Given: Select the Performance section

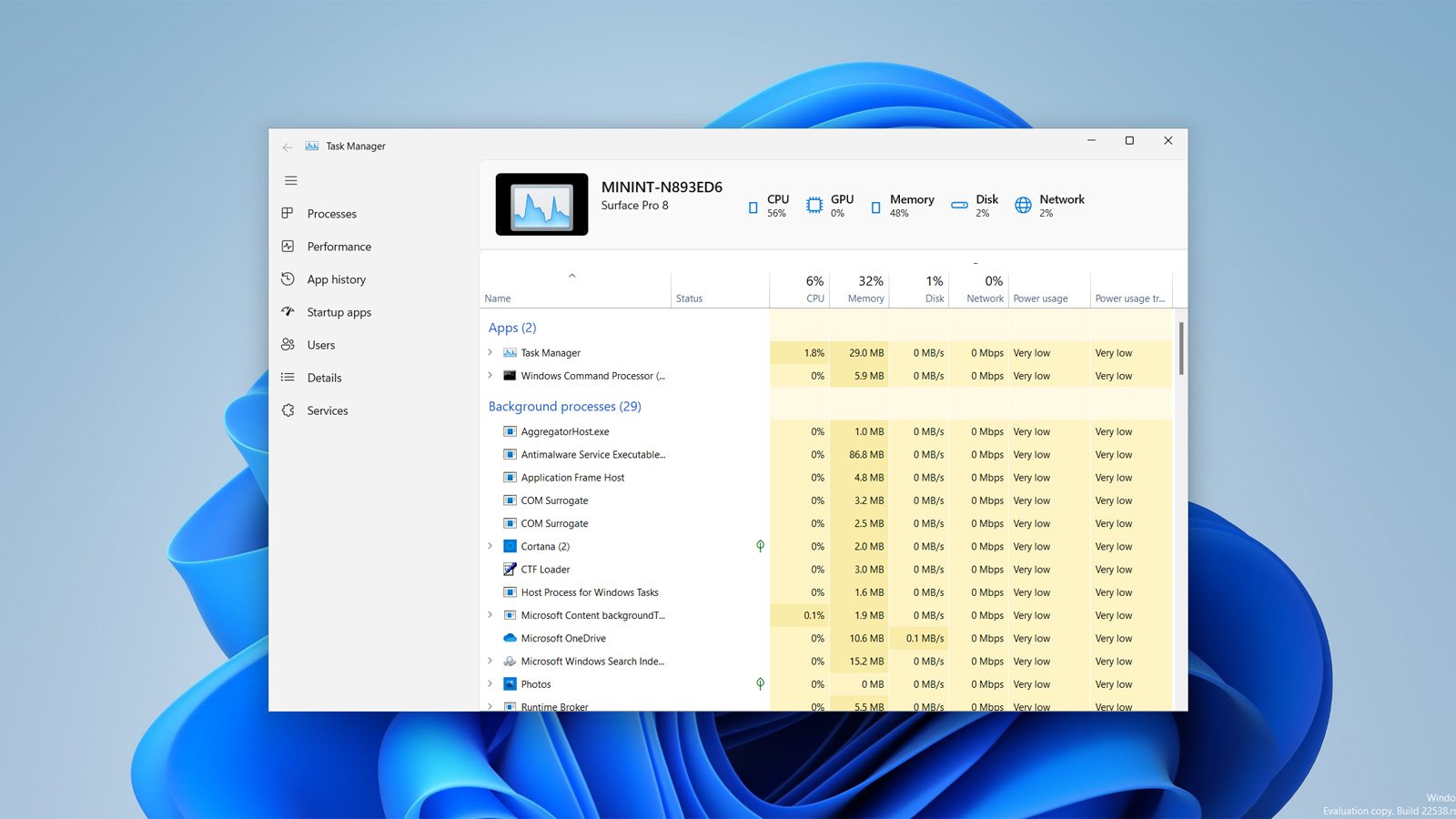Looking at the screenshot, I should [x=339, y=246].
